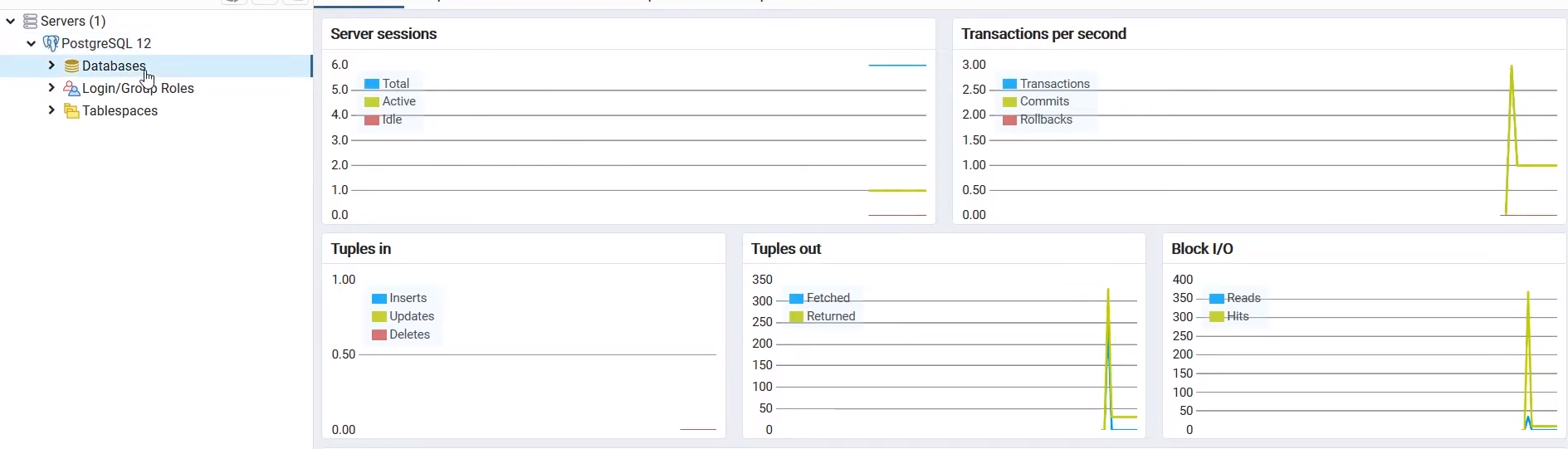Select the Databases tree label
Image resolution: width=1568 pixels, height=449 pixels.
point(114,66)
